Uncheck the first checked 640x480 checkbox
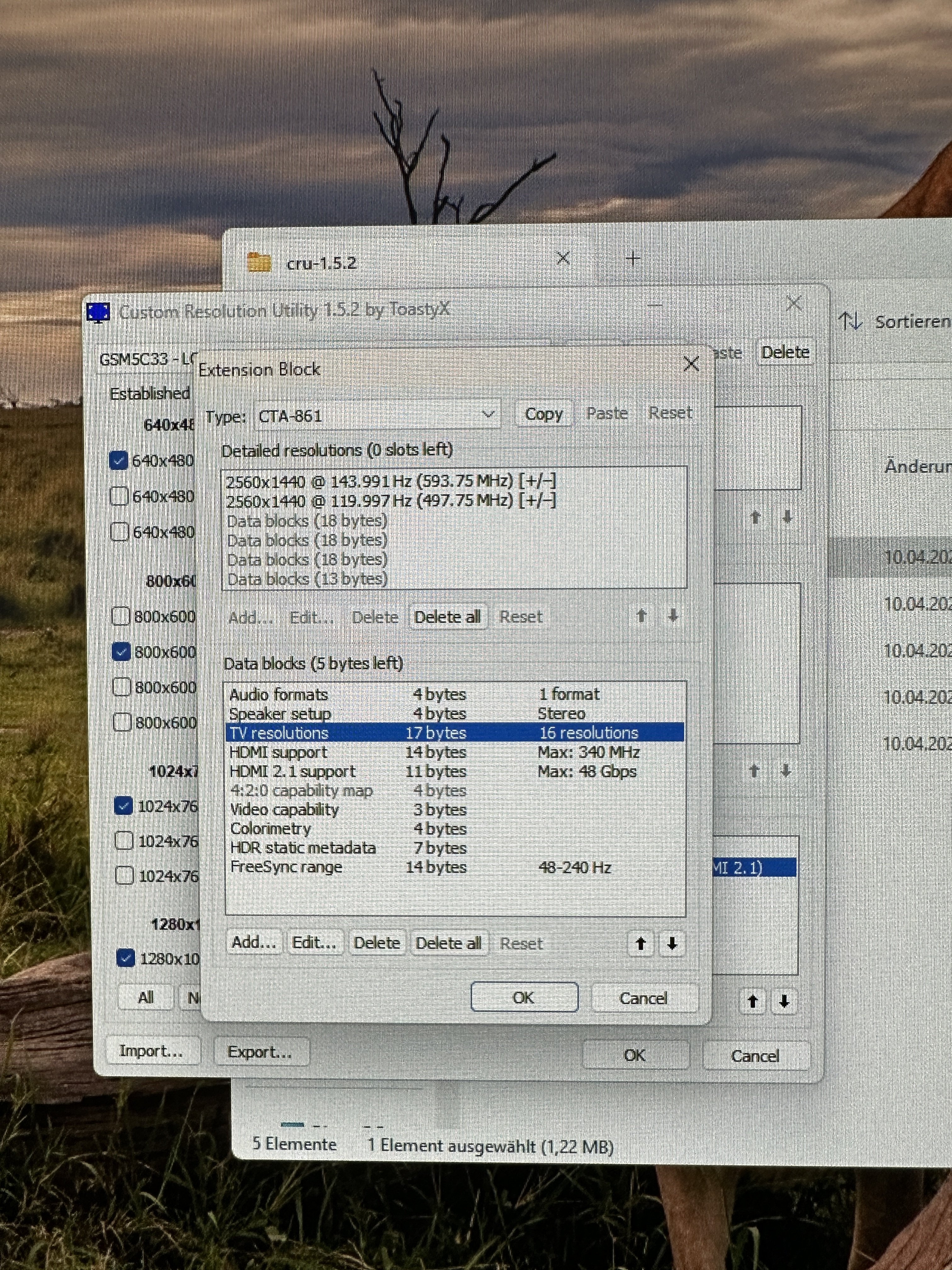 point(119,461)
